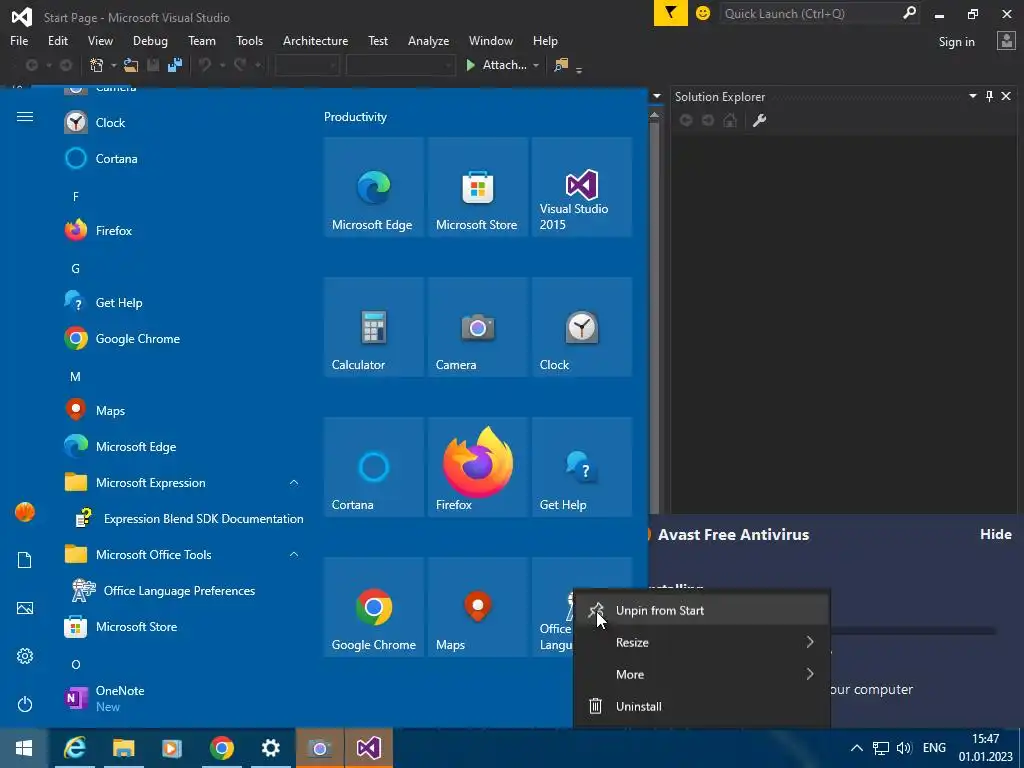Screen dimensions: 1024x768
Task: Launch the Google Chrome tile
Action: (374, 607)
